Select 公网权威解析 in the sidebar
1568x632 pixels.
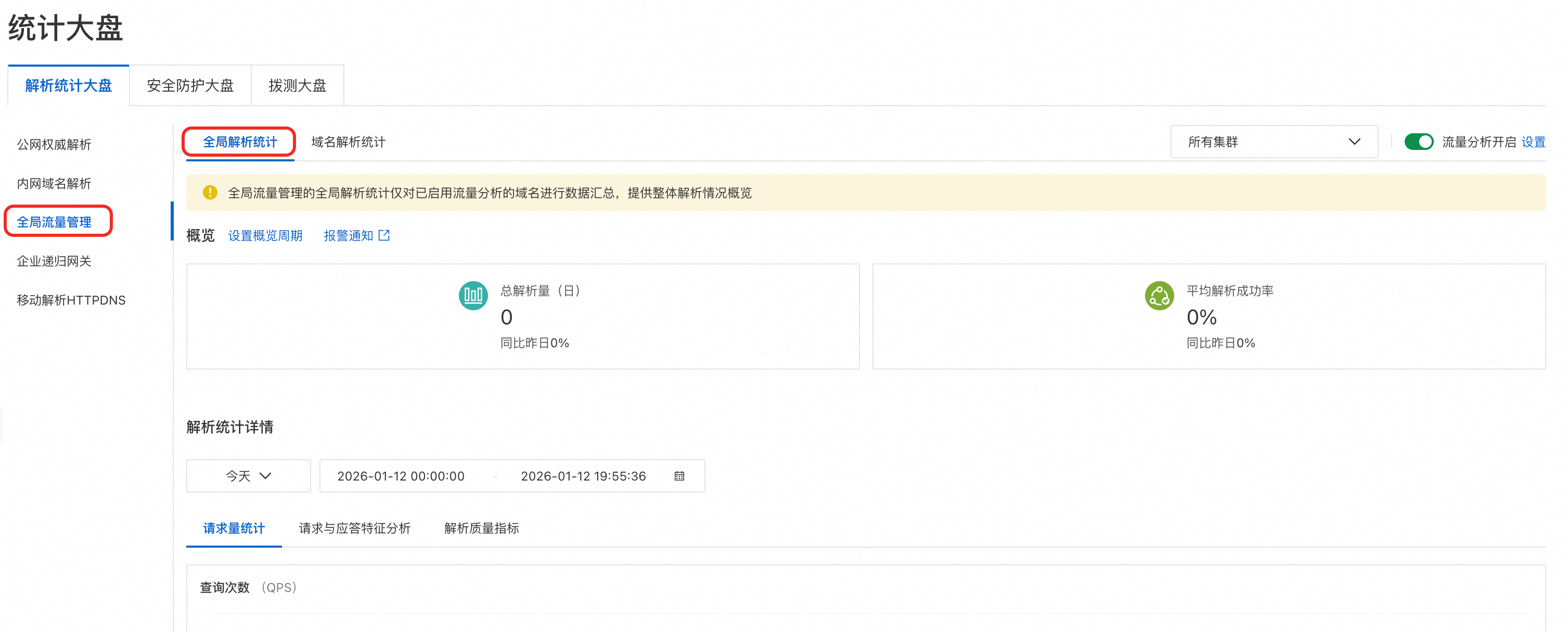pos(54,144)
